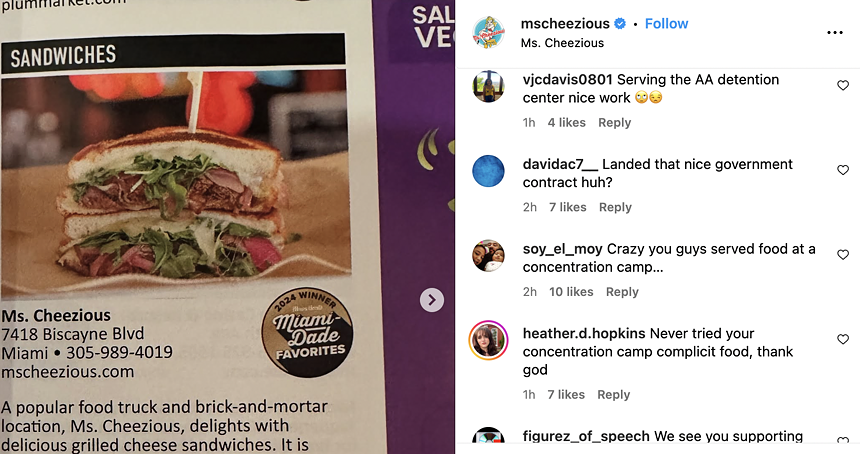View the 10 likes on soy_el_moy's comment

pos(571,292)
